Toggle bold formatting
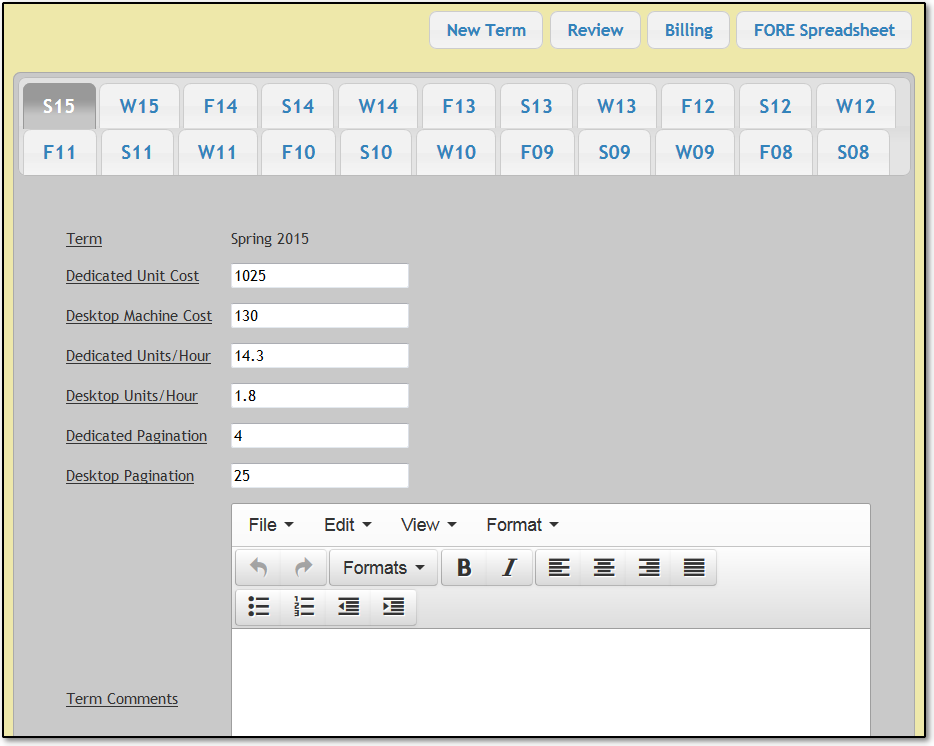This screenshot has height=746, width=934. point(464,567)
